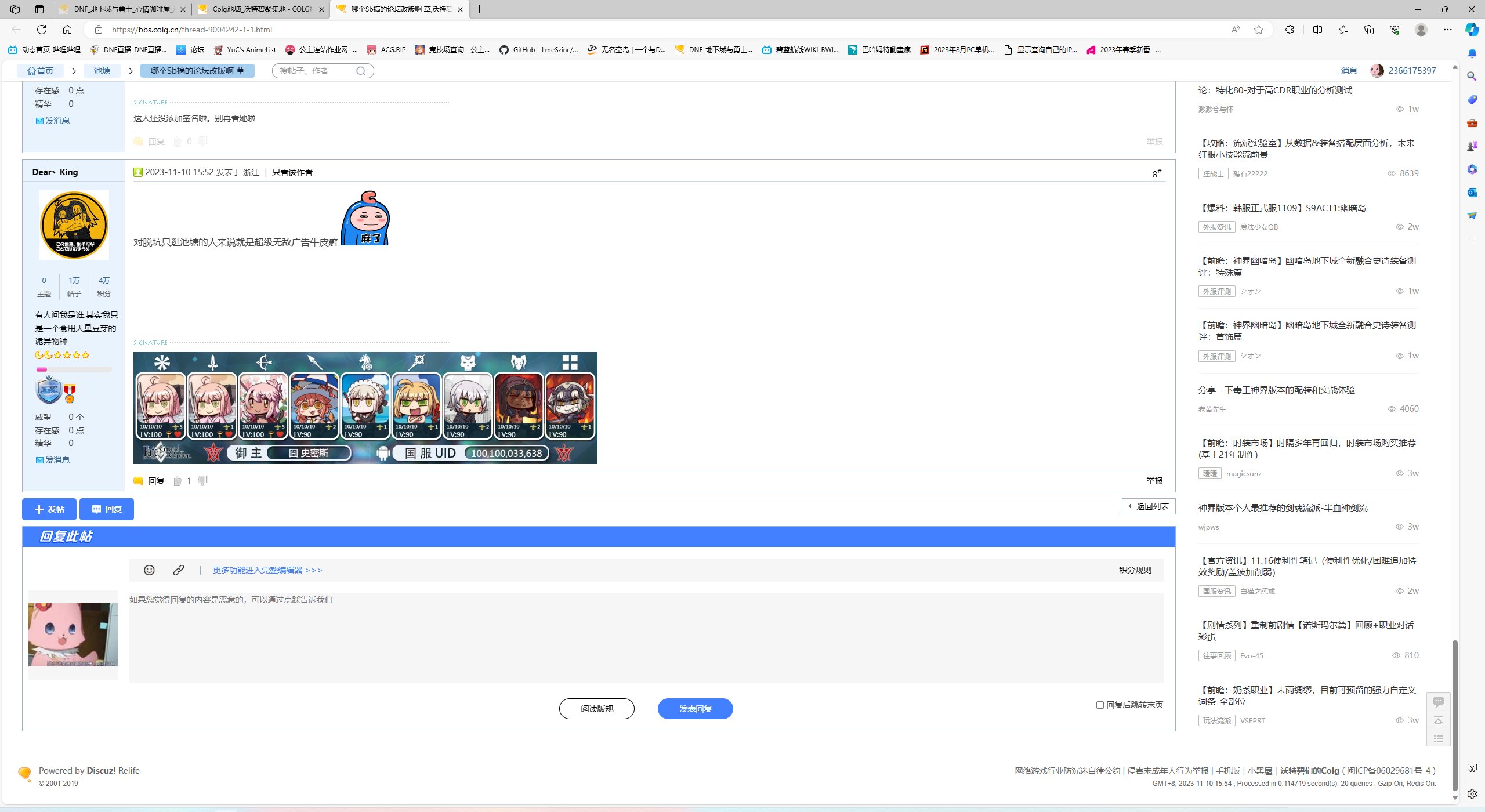This screenshot has height=812, width=1485.
Task: Click in the reply text area
Action: click(x=646, y=638)
